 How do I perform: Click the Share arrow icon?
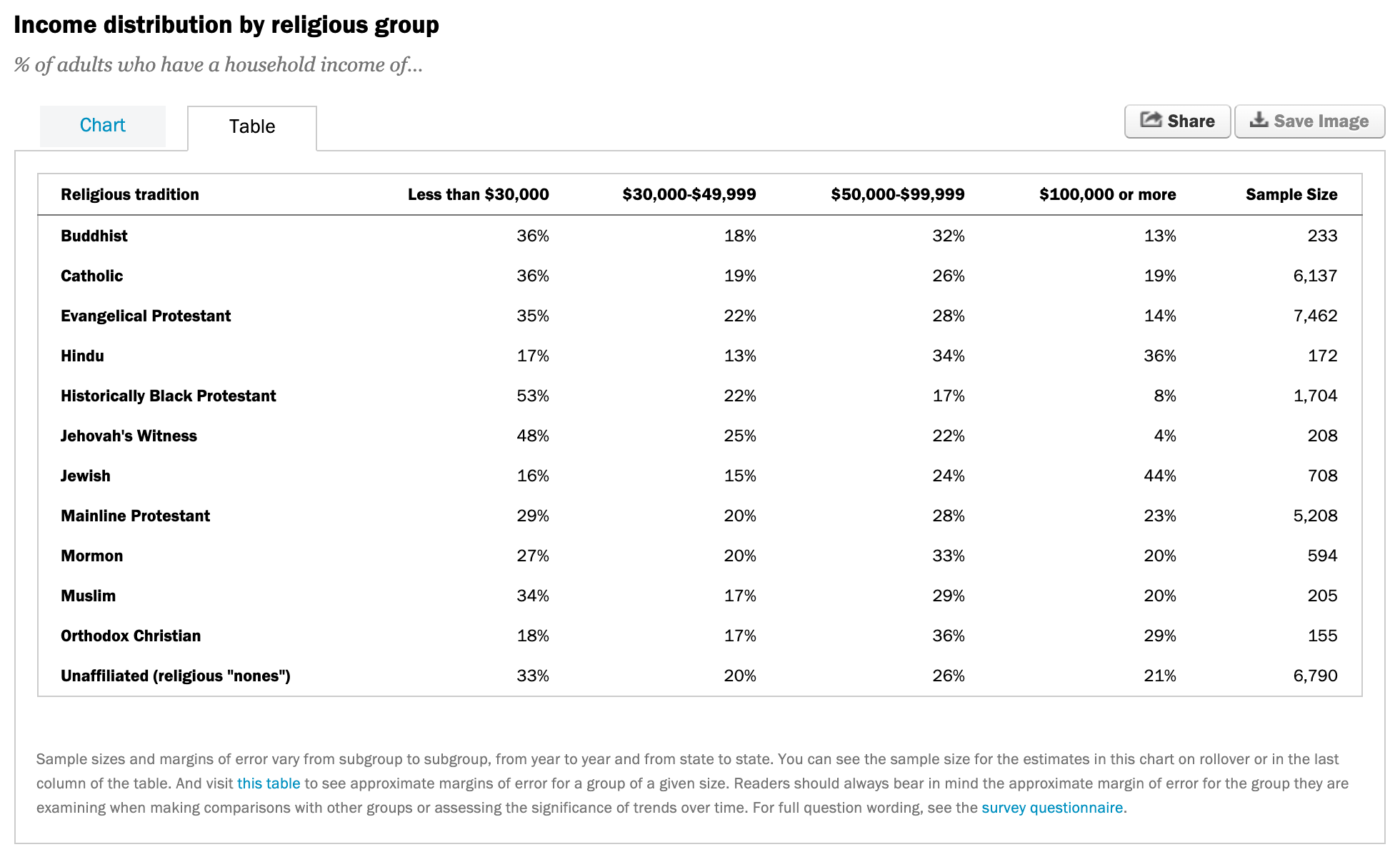point(1151,120)
